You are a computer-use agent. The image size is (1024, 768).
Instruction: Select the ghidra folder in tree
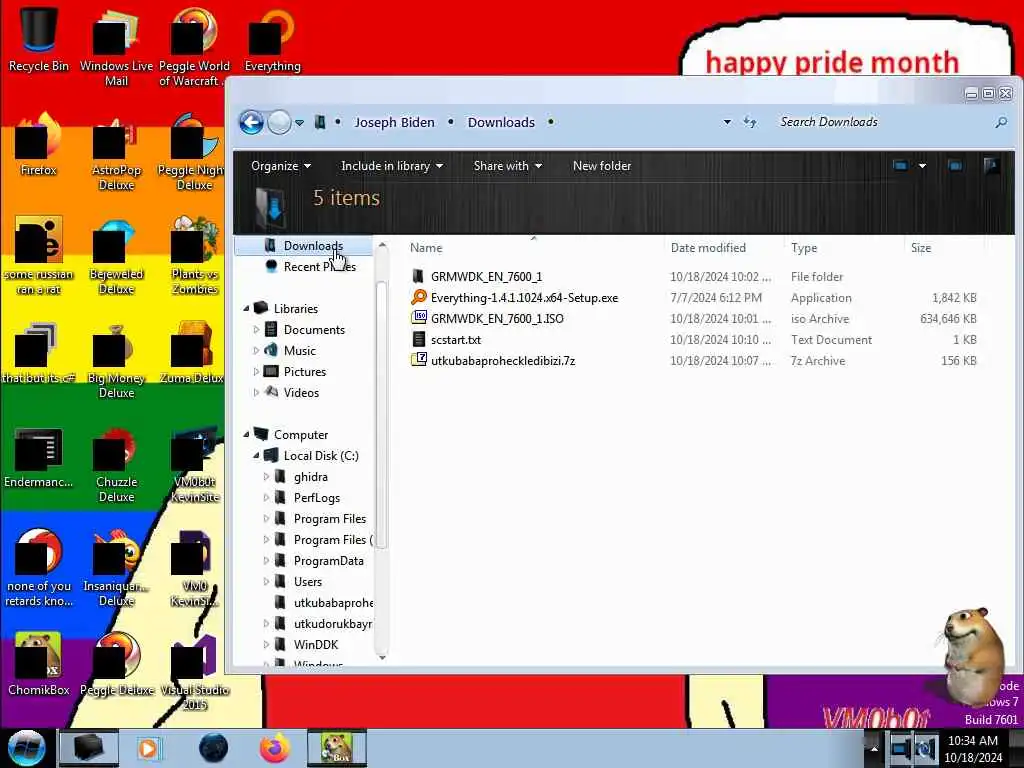coord(310,477)
